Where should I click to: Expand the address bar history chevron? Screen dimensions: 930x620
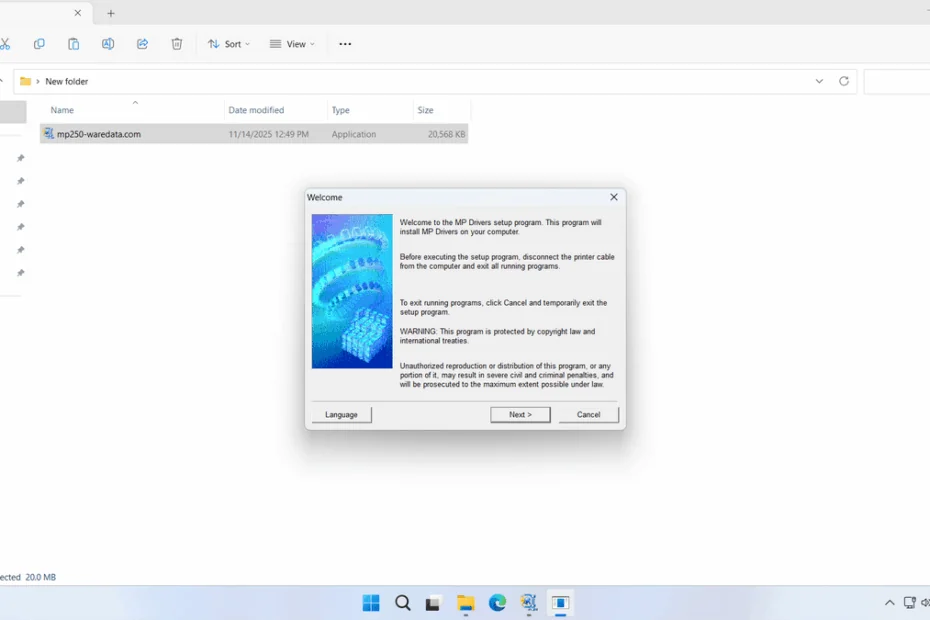point(819,81)
